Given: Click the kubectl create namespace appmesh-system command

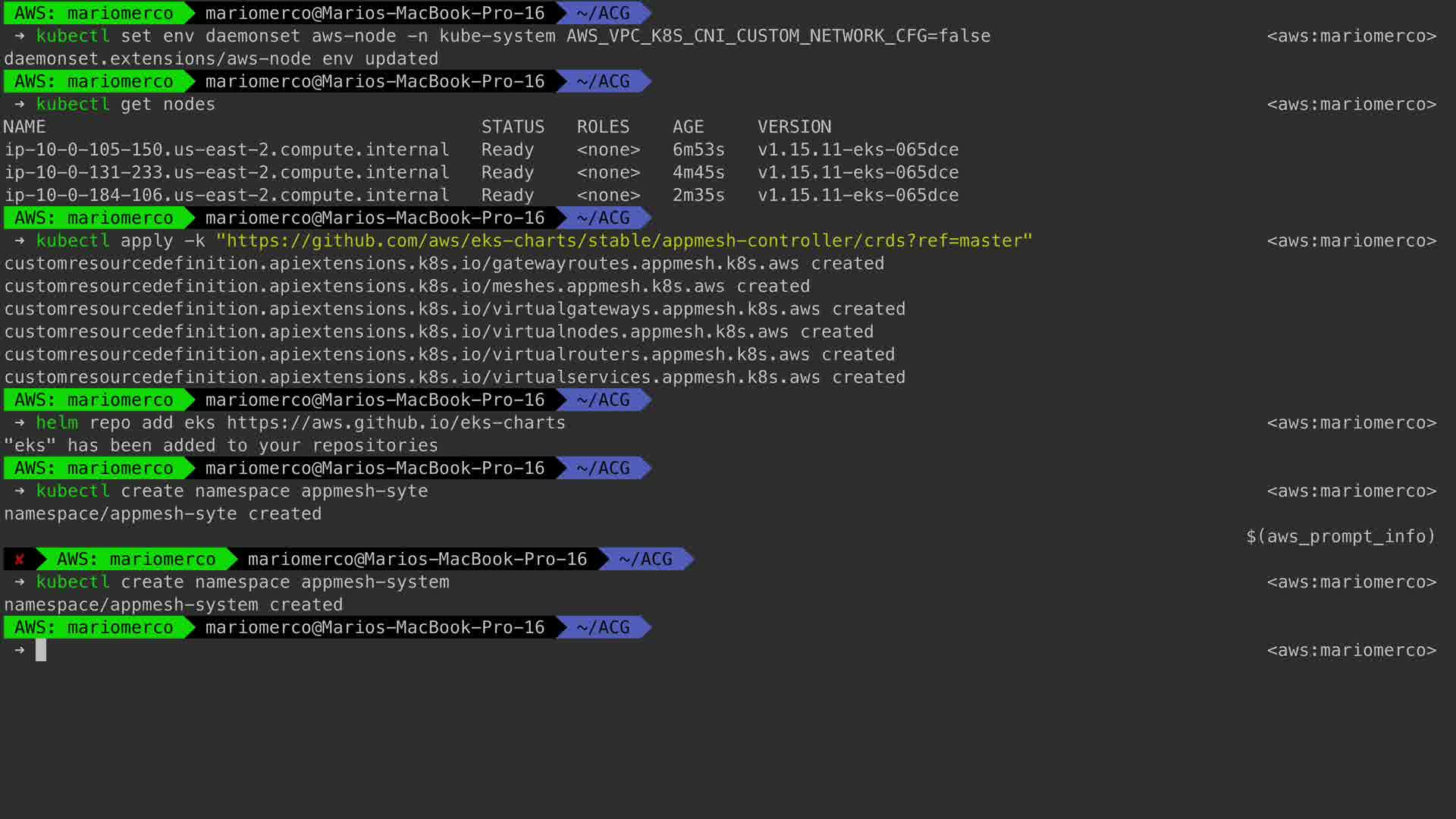Looking at the screenshot, I should pyautogui.click(x=243, y=582).
